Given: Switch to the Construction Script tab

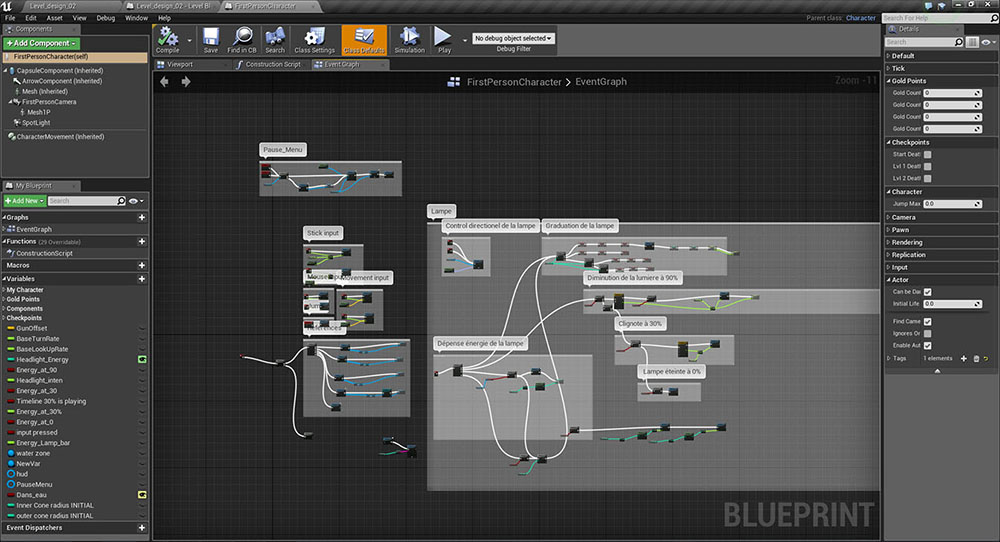Looking at the screenshot, I should [272, 64].
